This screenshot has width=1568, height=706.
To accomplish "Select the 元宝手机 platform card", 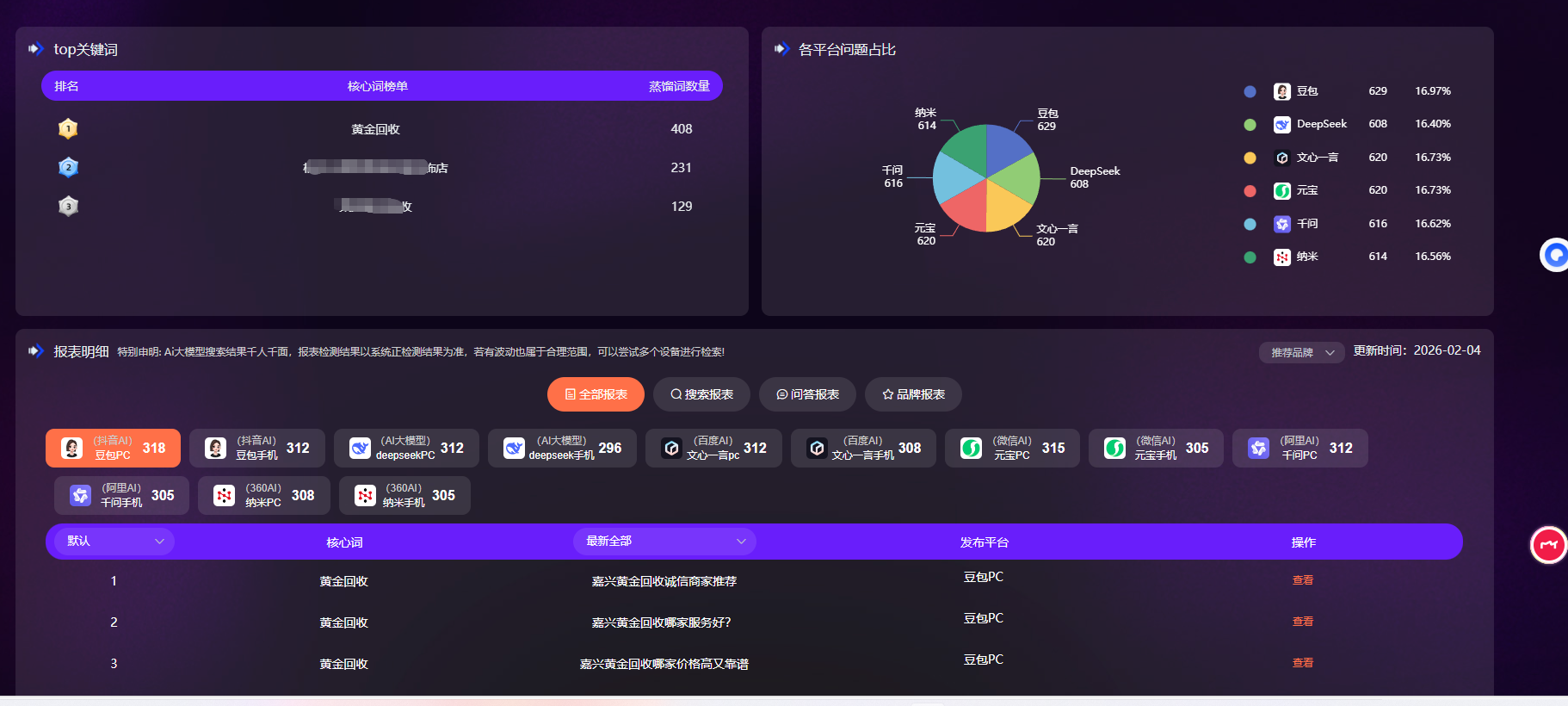I will coord(1156,448).
